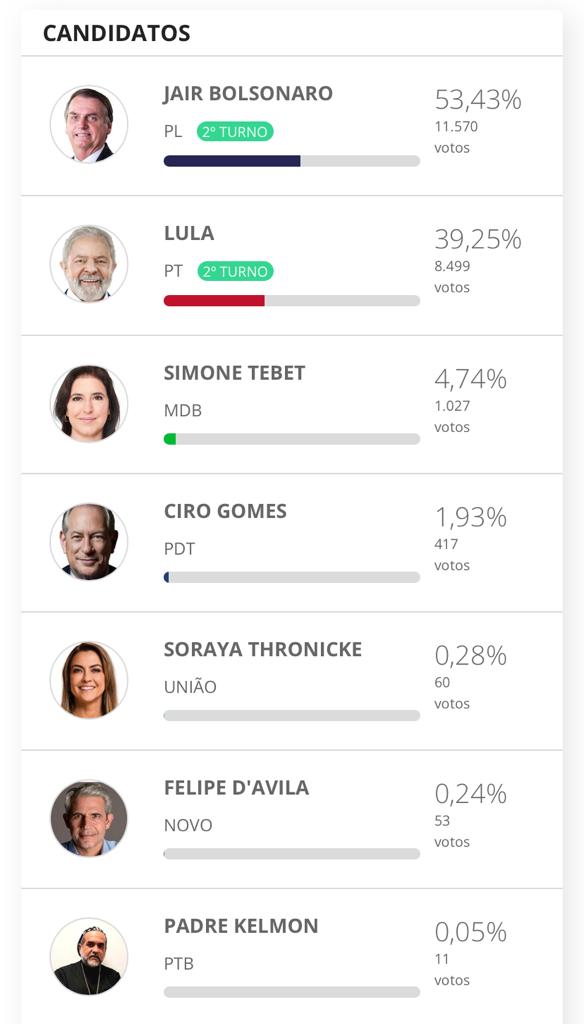
Task: Open the LULA candidate name link
Action: point(189,233)
